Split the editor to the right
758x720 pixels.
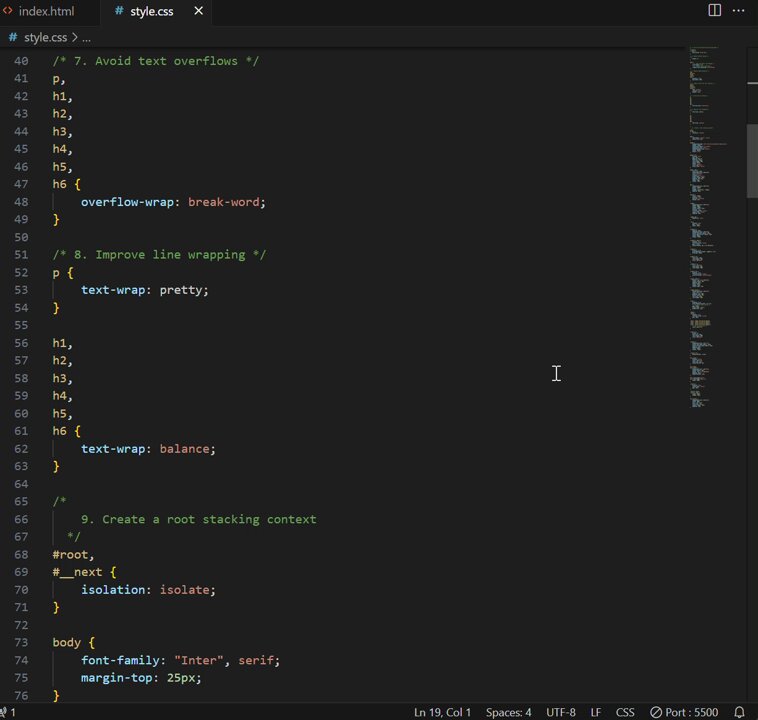[x=714, y=10]
